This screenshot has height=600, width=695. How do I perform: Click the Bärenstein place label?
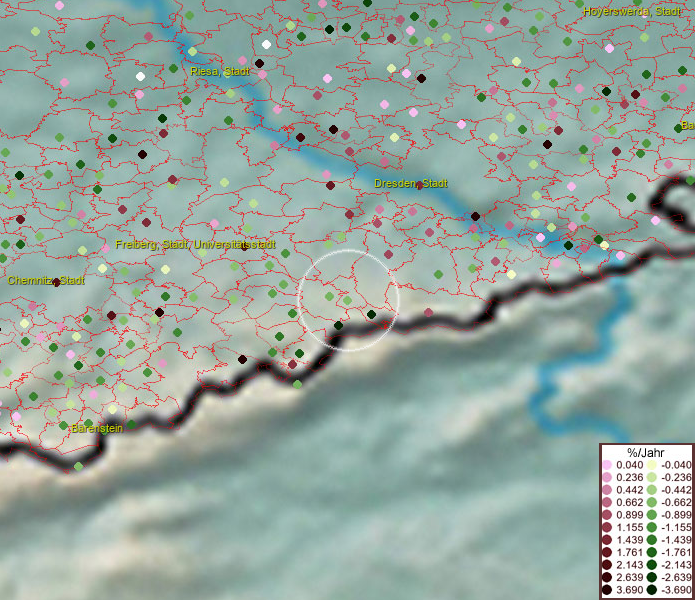[x=97, y=428]
